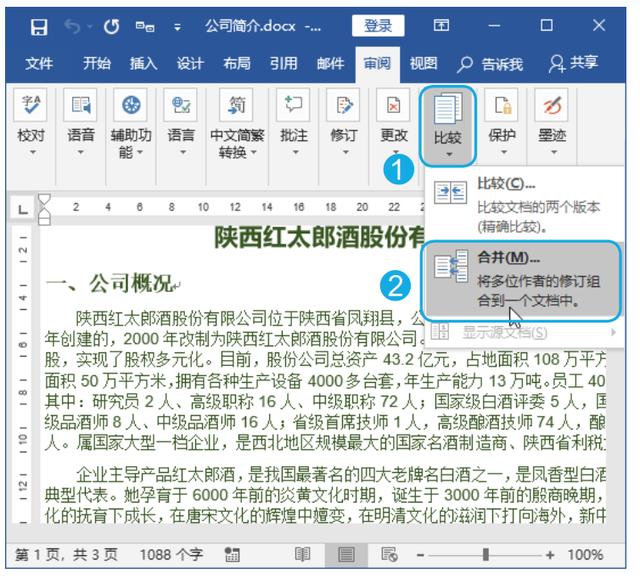Expand the 辅助功能 dropdown arrow
The image size is (640, 579).
click(140, 152)
